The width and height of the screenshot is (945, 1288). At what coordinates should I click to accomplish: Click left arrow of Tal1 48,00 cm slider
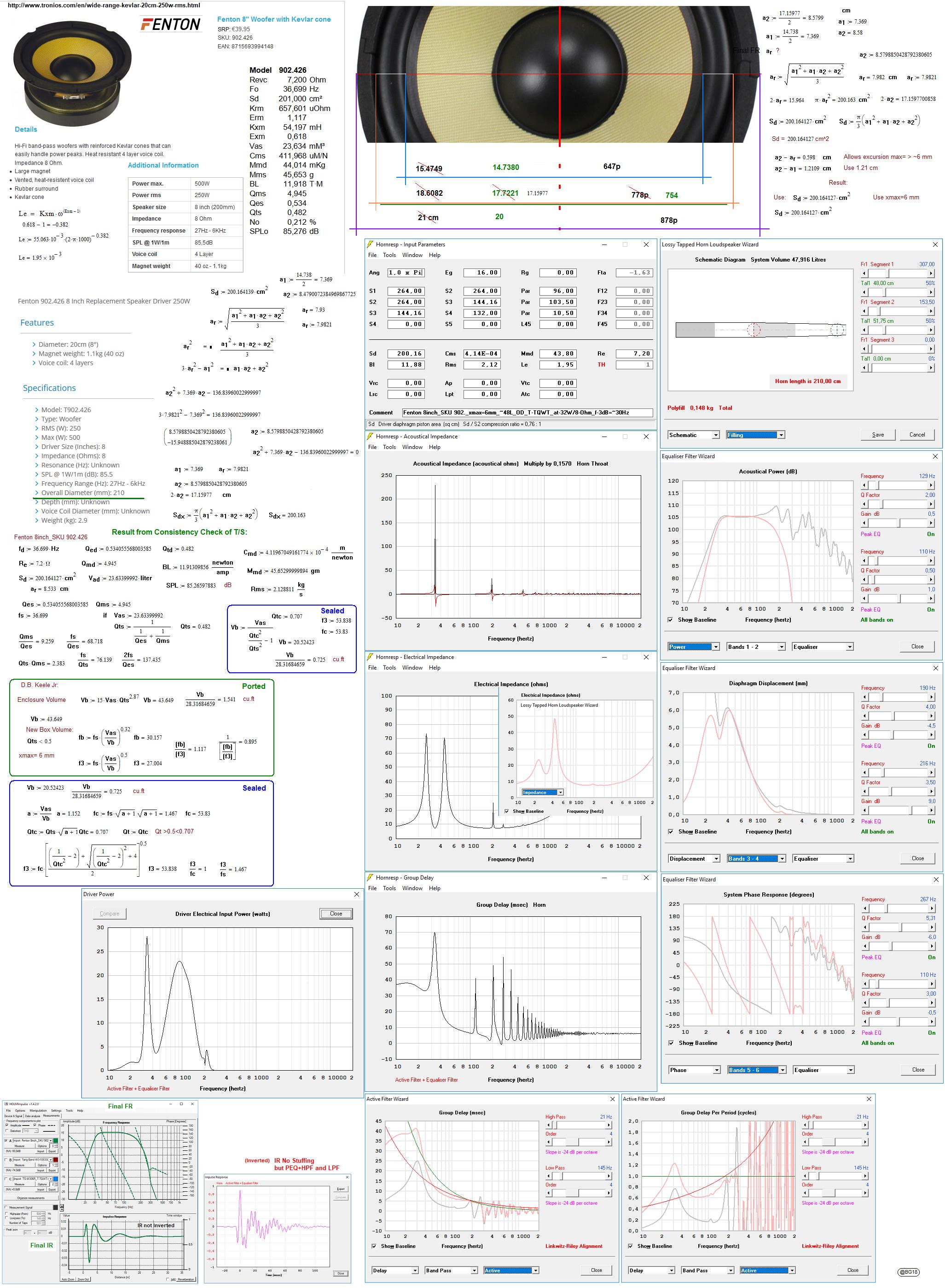pos(865,292)
